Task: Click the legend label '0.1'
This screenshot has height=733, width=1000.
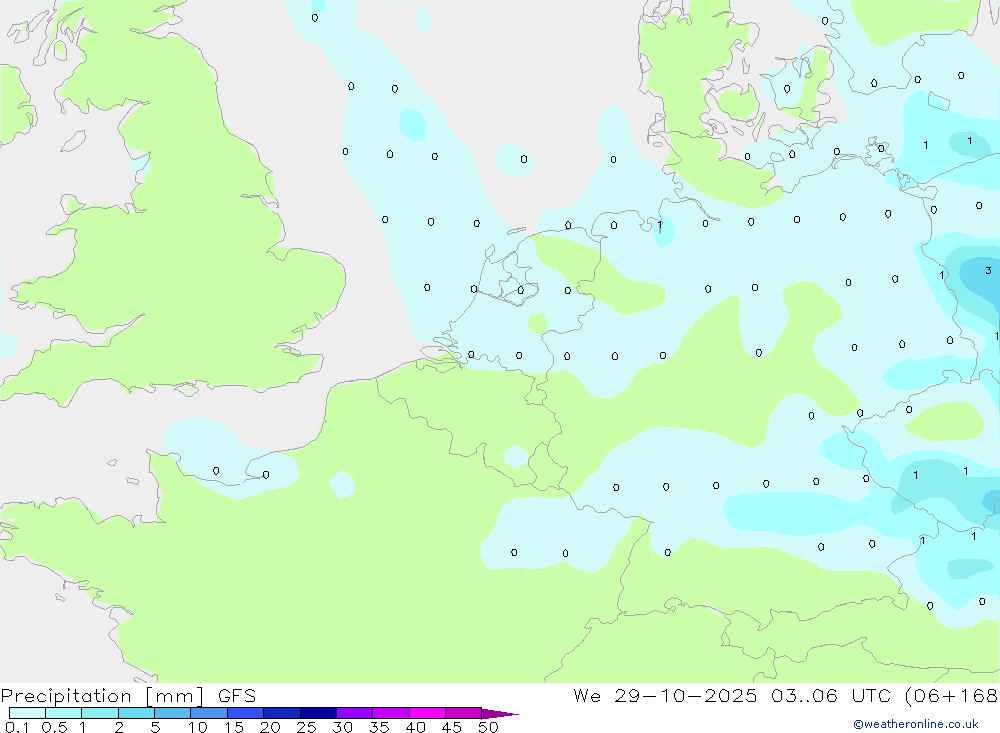Action: coord(17,727)
